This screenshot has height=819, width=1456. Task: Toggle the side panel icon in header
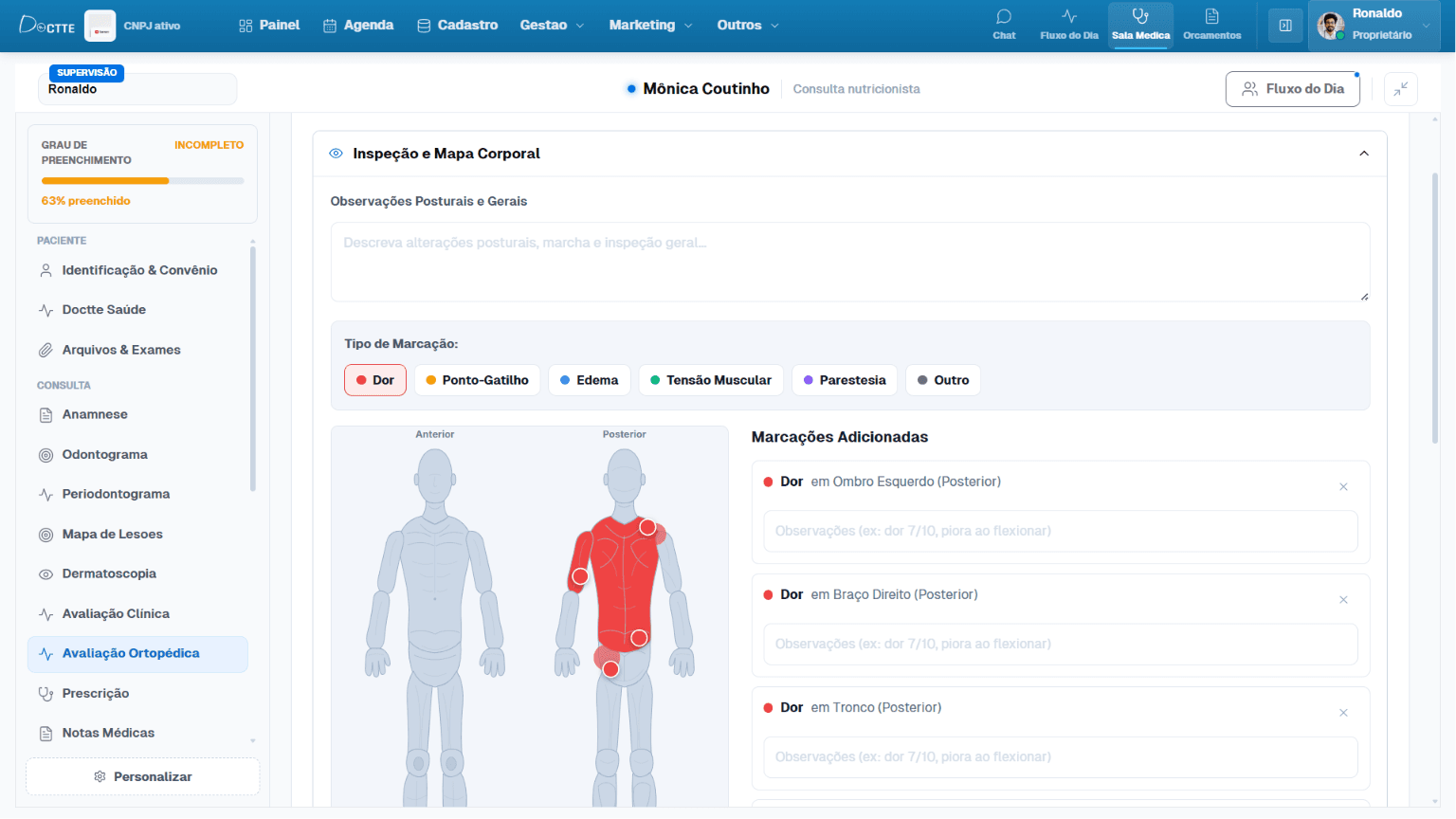click(1285, 26)
